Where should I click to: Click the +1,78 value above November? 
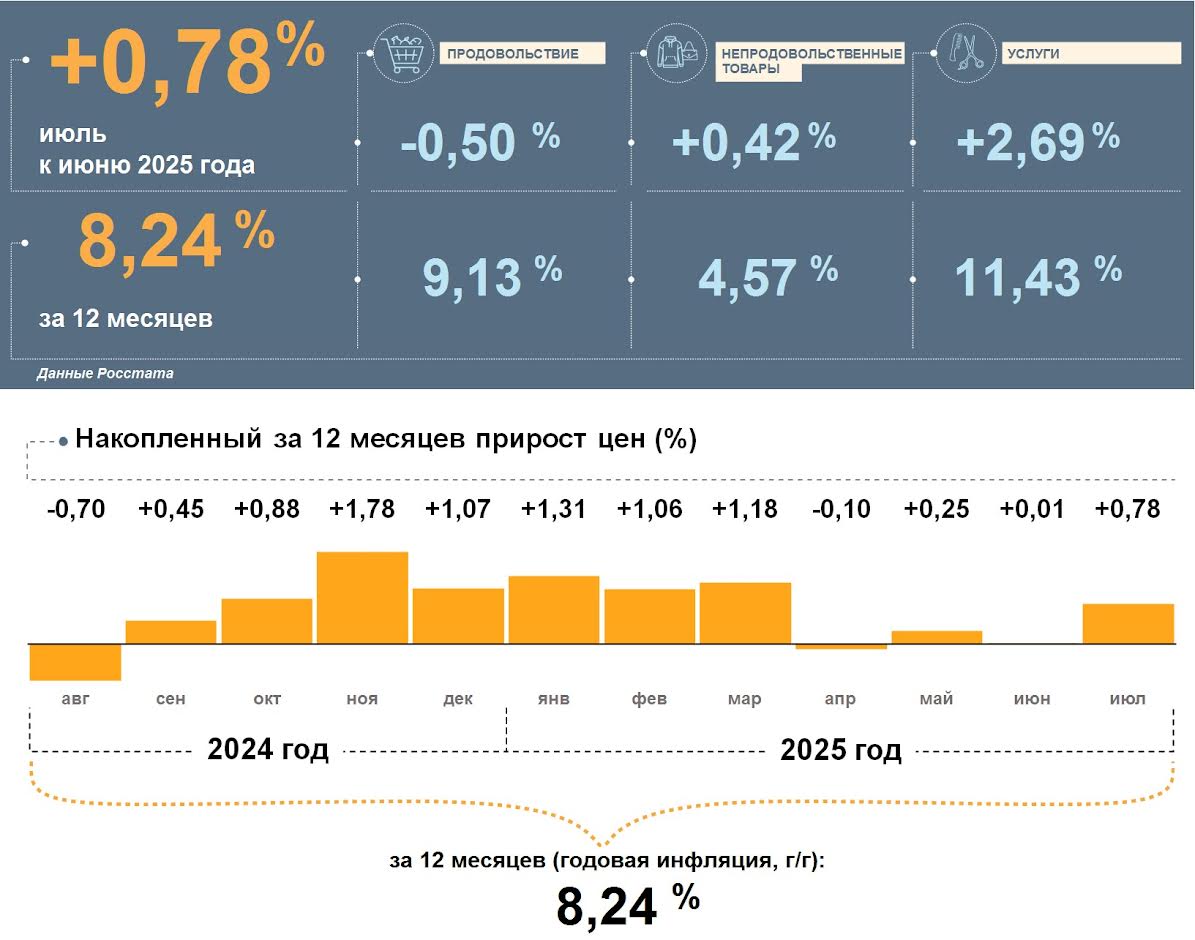[x=362, y=509]
